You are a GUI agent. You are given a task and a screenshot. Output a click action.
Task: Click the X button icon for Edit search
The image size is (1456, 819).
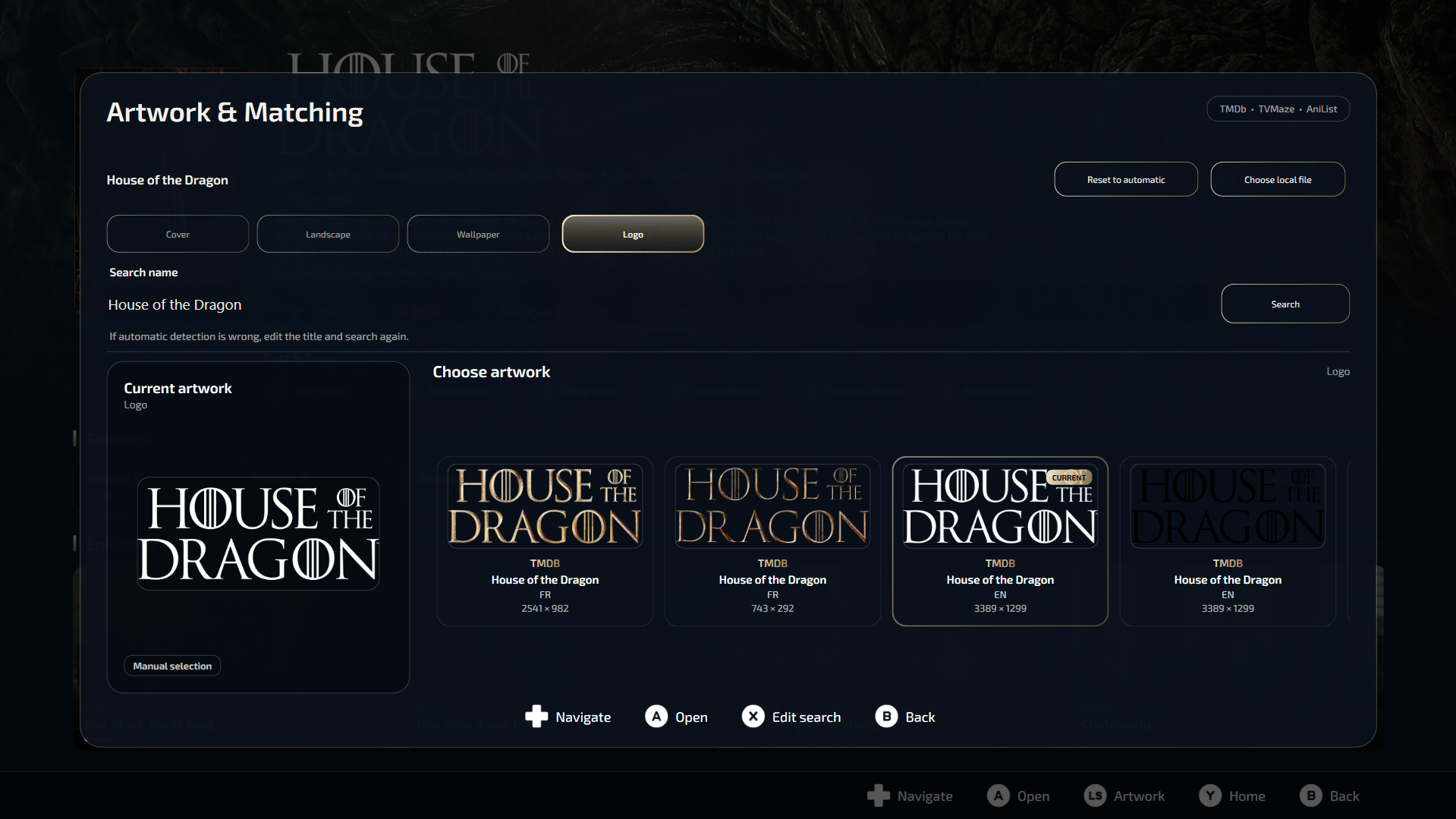[753, 717]
